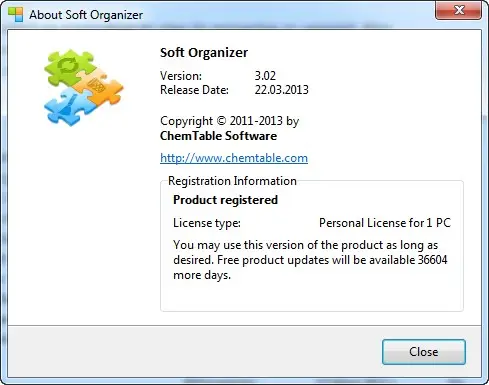Click the Release Date: label
This screenshot has height=385, width=489.
(194, 90)
